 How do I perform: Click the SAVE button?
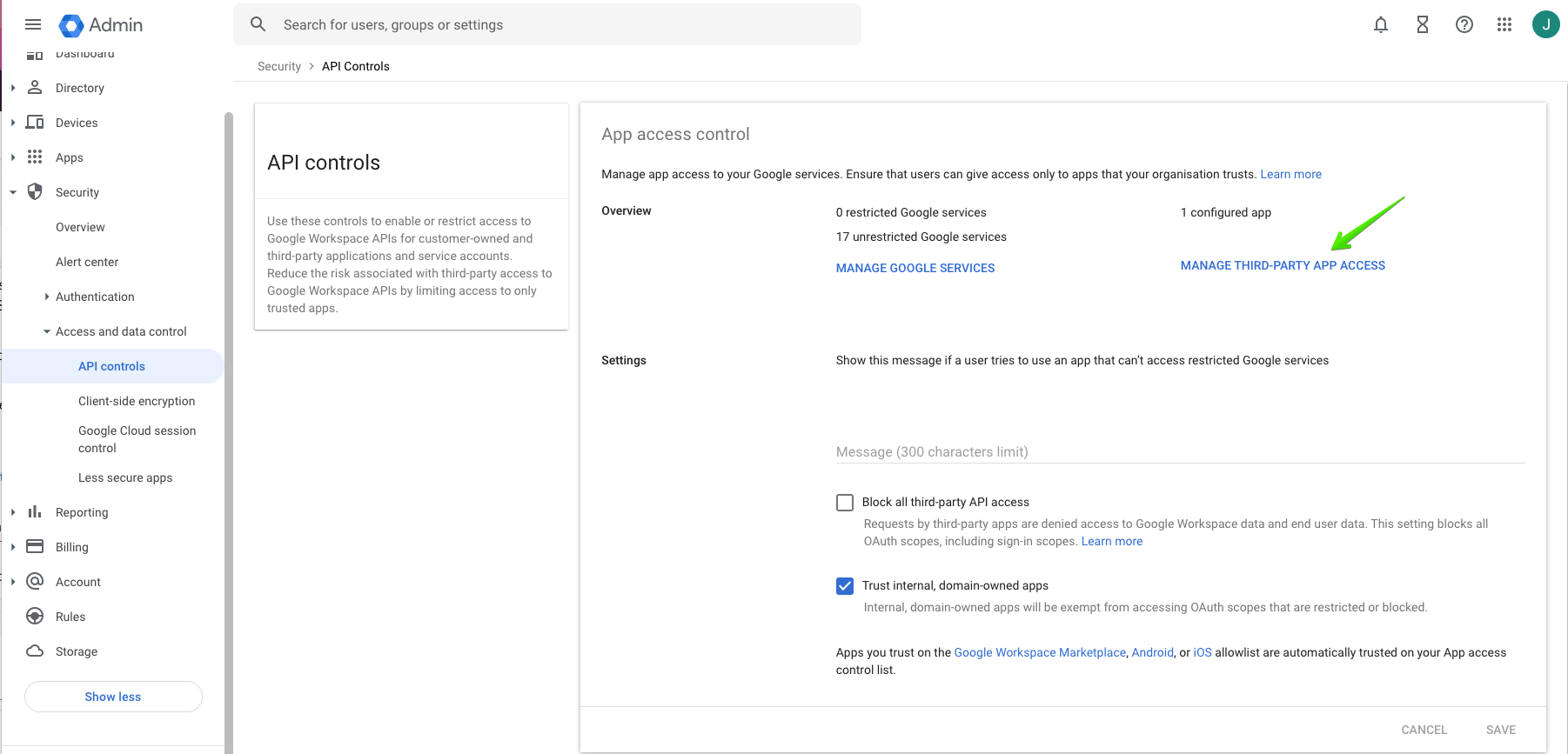point(1500,730)
